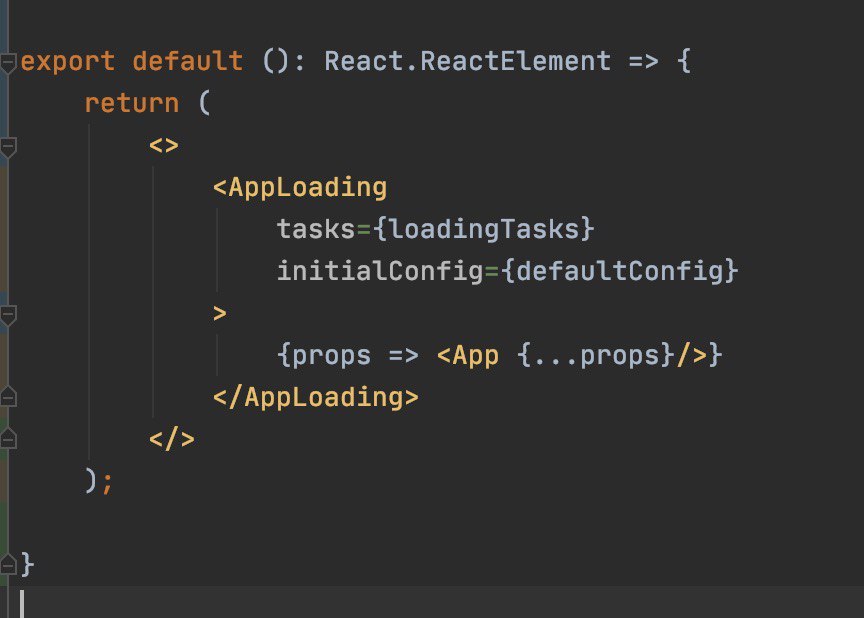Click the 'loadingTasks' value
The height and width of the screenshot is (618, 864).
point(484,229)
